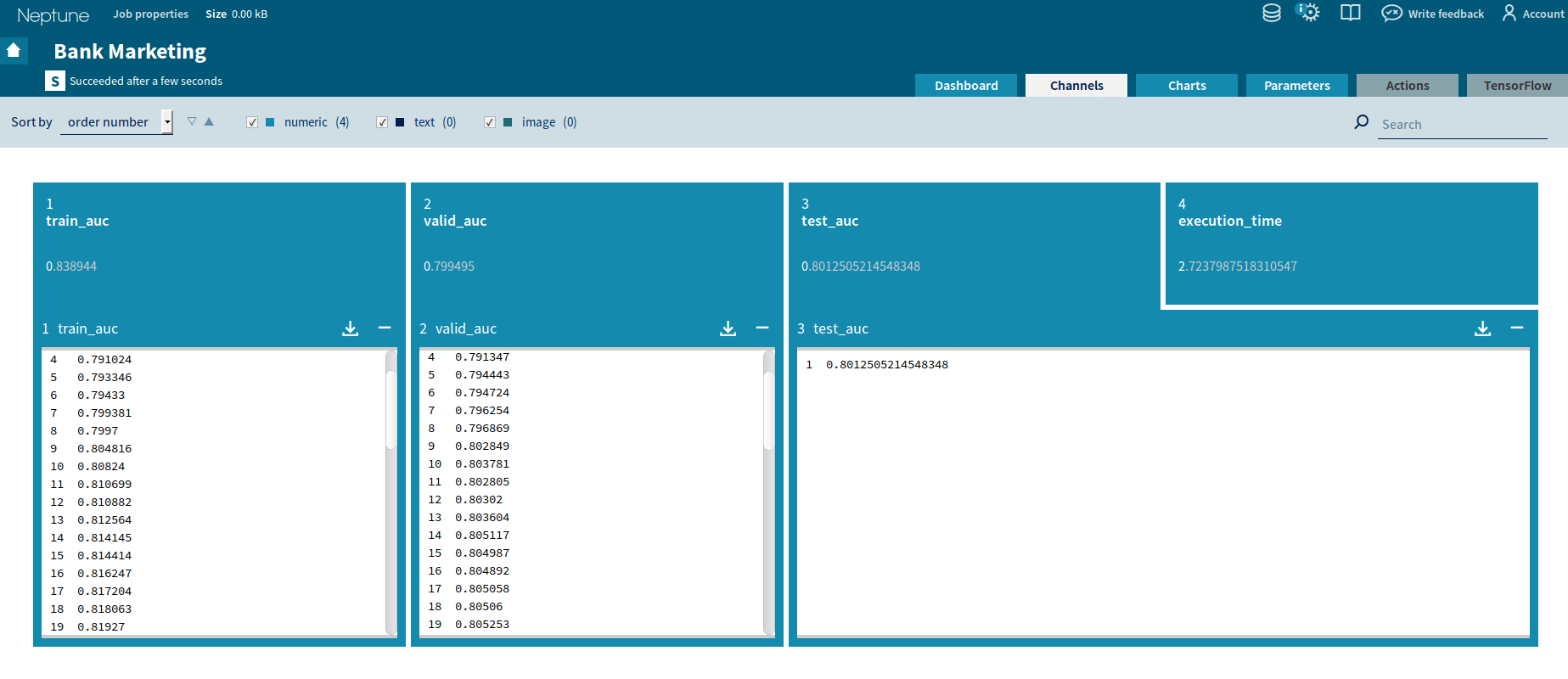
Task: Collapse the test_auc panel
Action: (x=1517, y=328)
